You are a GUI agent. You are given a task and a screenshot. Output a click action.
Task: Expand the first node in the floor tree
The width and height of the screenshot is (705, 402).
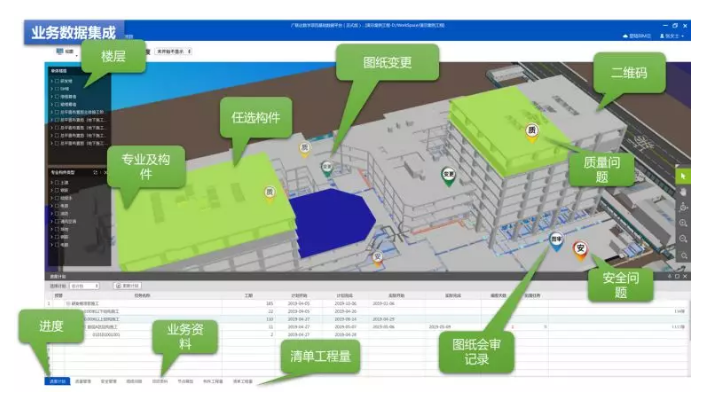click(52, 82)
